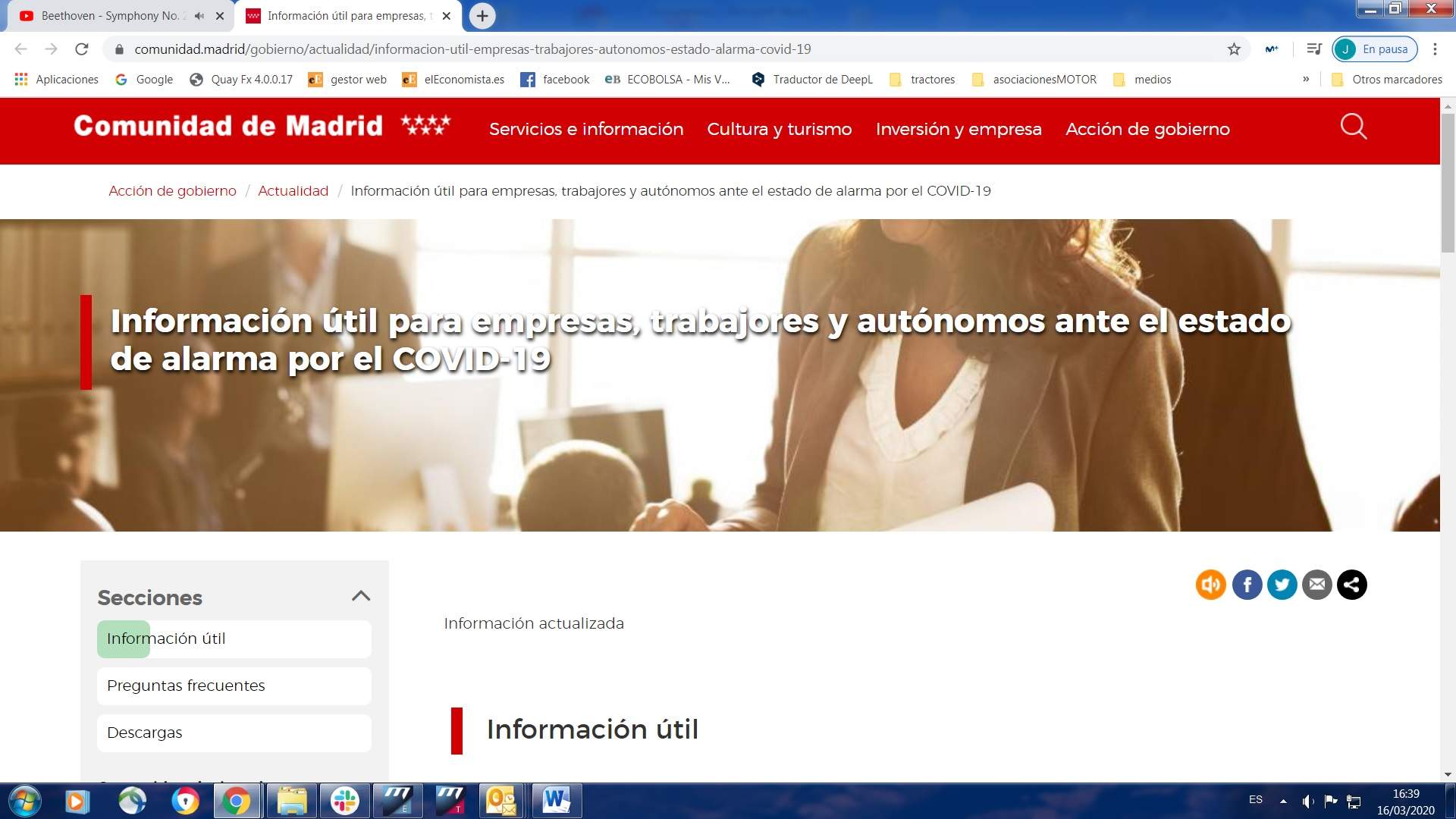Open Inversión y empresa menu
This screenshot has height=819, width=1456.
[959, 129]
